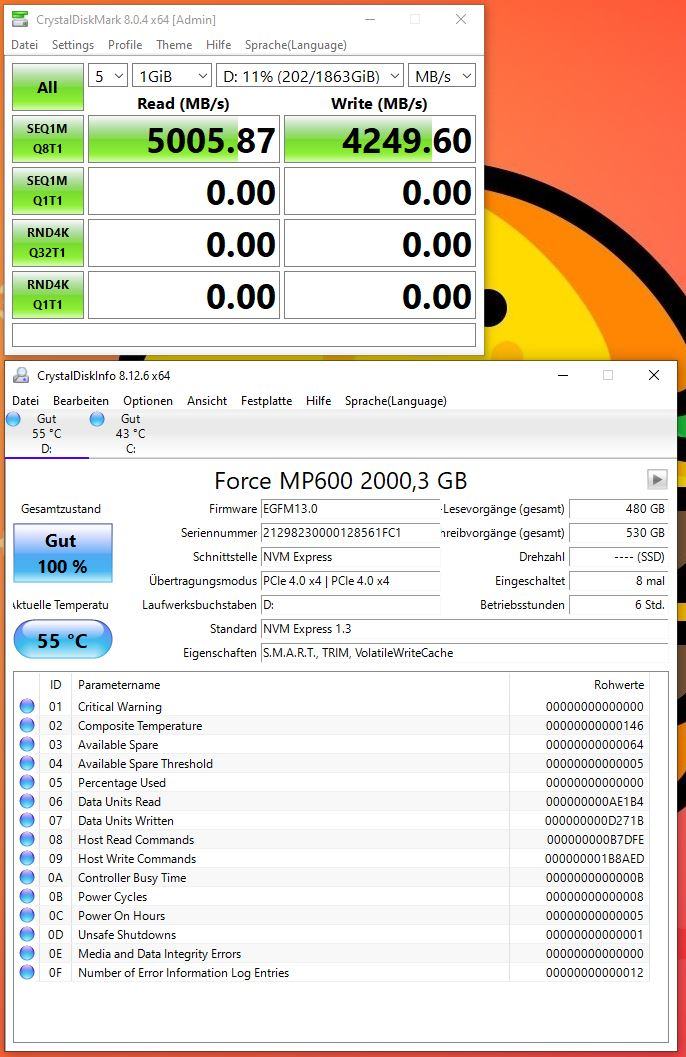Click the status orb beside Critical Warning
The width and height of the screenshot is (686, 1057).
pos(27,706)
